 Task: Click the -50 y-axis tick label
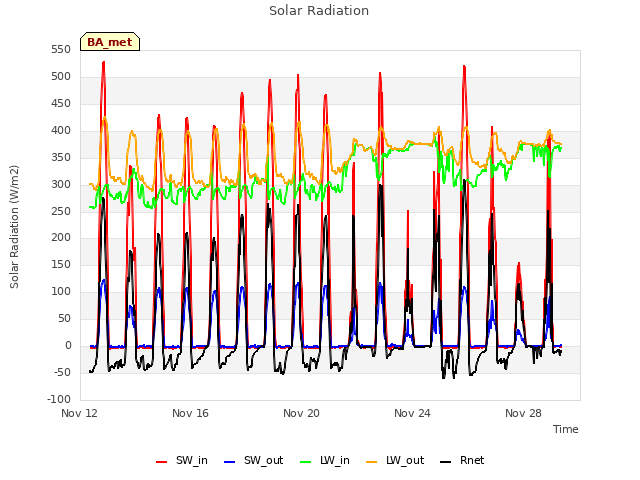pyautogui.click(x=62, y=372)
